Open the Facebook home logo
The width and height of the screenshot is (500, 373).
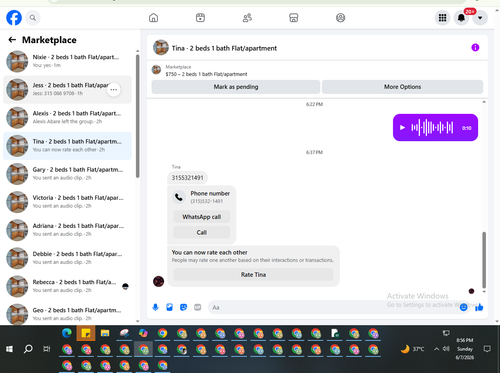click(14, 18)
